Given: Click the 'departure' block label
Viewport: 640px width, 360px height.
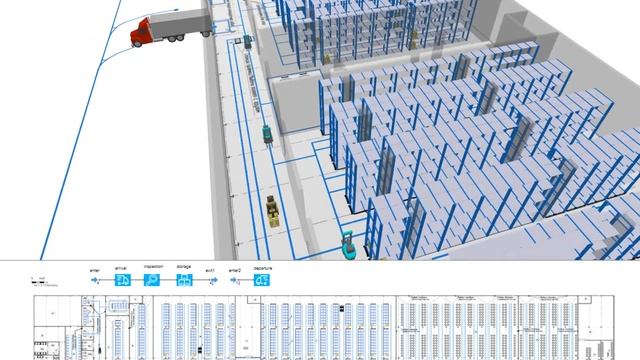Looking at the screenshot, I should pos(263,269).
